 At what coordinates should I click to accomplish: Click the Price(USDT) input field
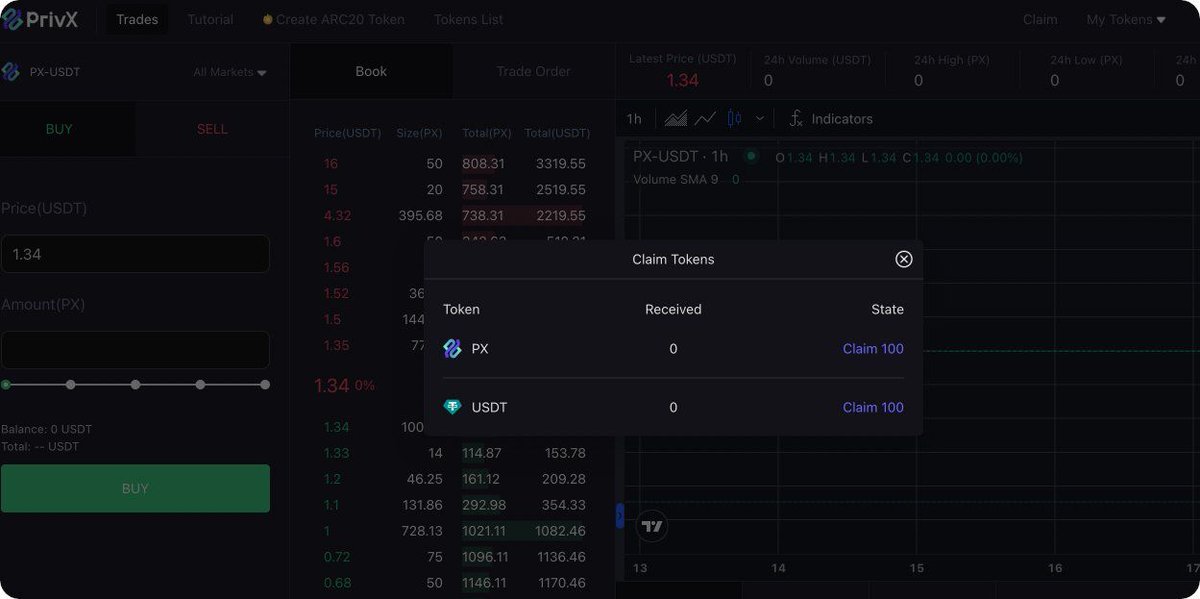[x=135, y=254]
